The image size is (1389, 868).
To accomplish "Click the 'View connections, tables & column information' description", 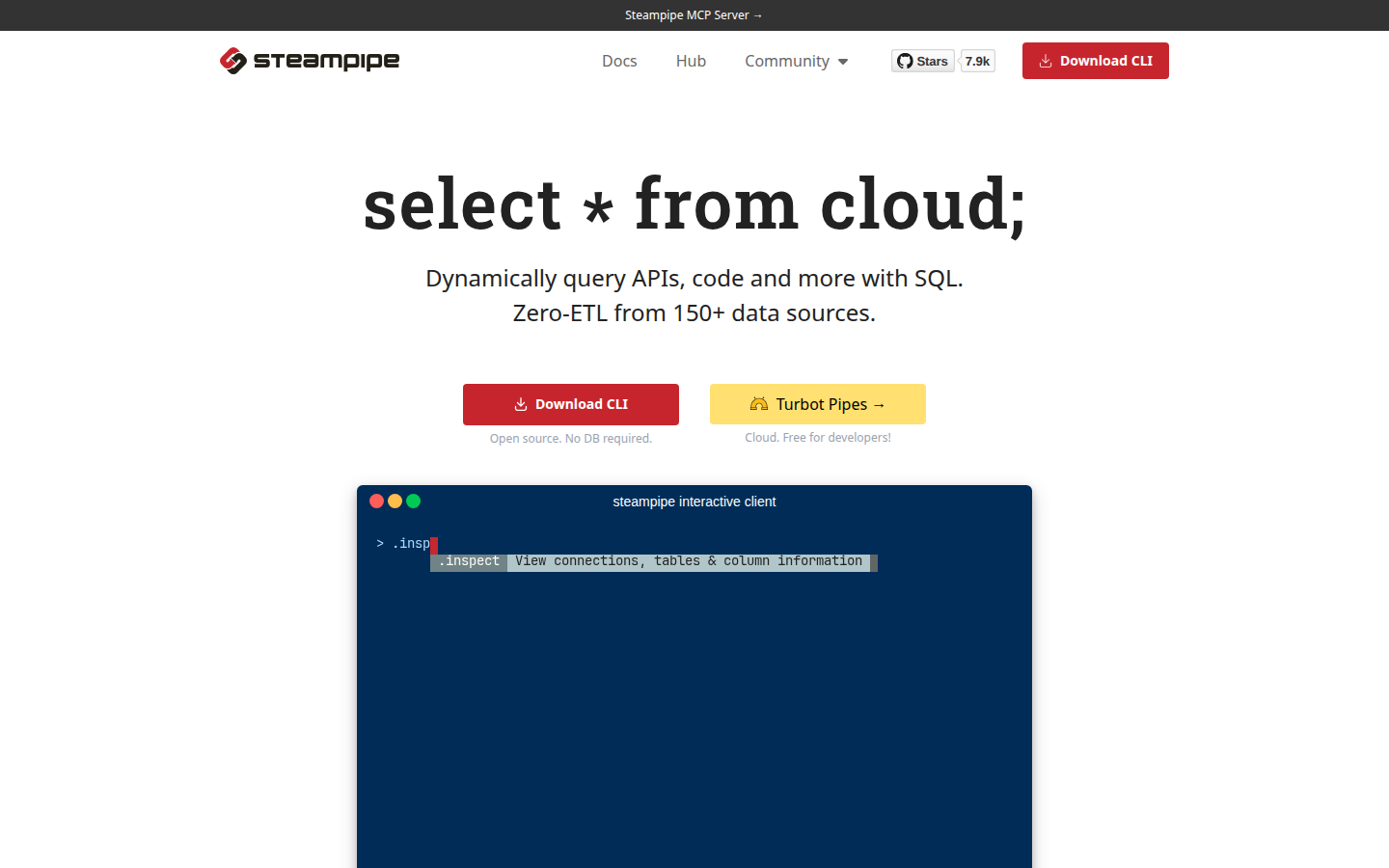I will (689, 561).
